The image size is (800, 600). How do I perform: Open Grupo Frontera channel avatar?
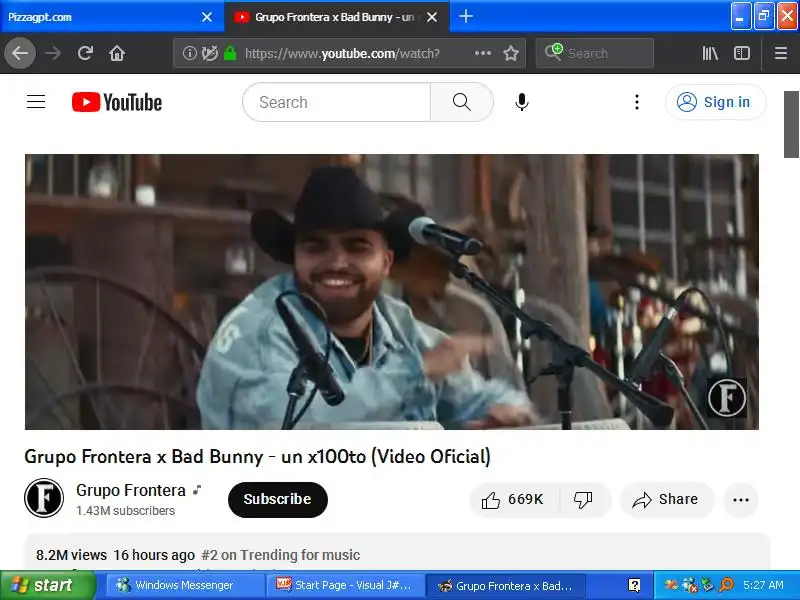44,498
